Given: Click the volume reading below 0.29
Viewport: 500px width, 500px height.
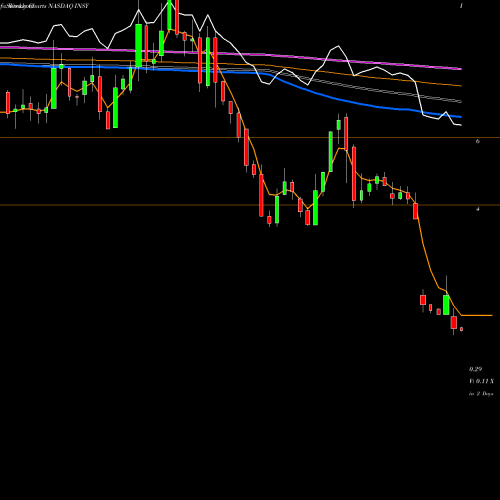Looking at the screenshot, I should pyautogui.click(x=482, y=381).
